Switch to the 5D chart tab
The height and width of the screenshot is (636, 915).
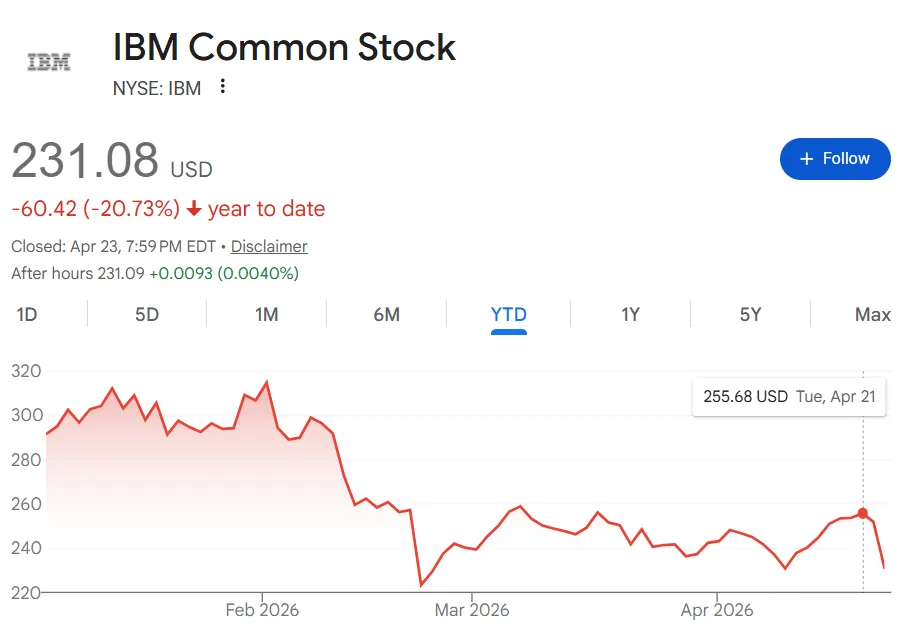point(147,315)
